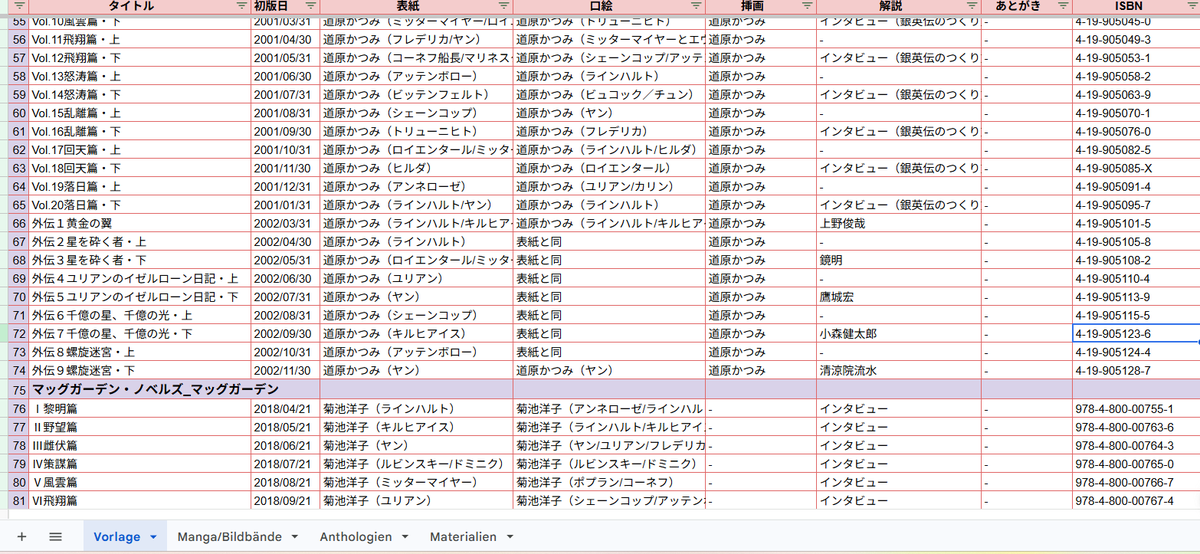Click date cell 2018/04/21
The height and width of the screenshot is (554, 1200).
[x=285, y=408]
